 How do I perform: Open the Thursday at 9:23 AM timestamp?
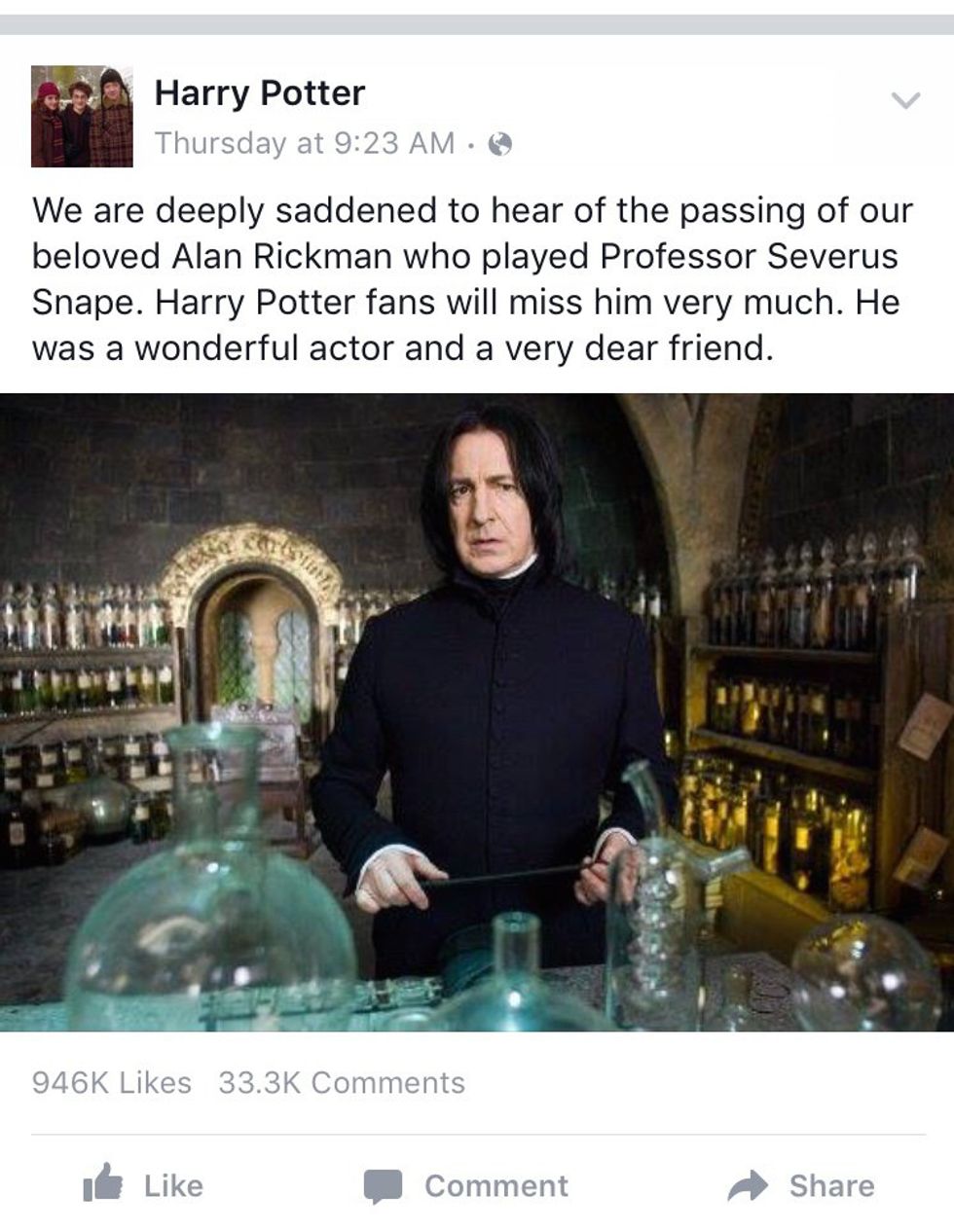305,143
